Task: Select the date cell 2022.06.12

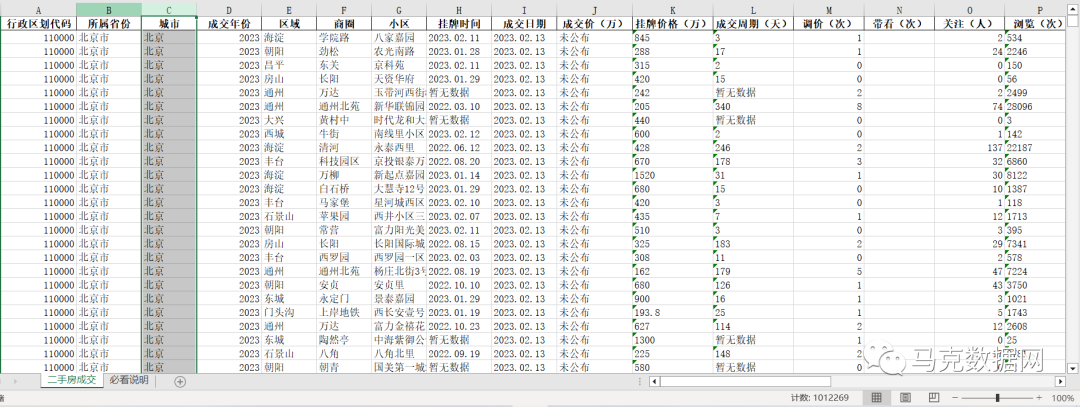Action: pyautogui.click(x=459, y=147)
